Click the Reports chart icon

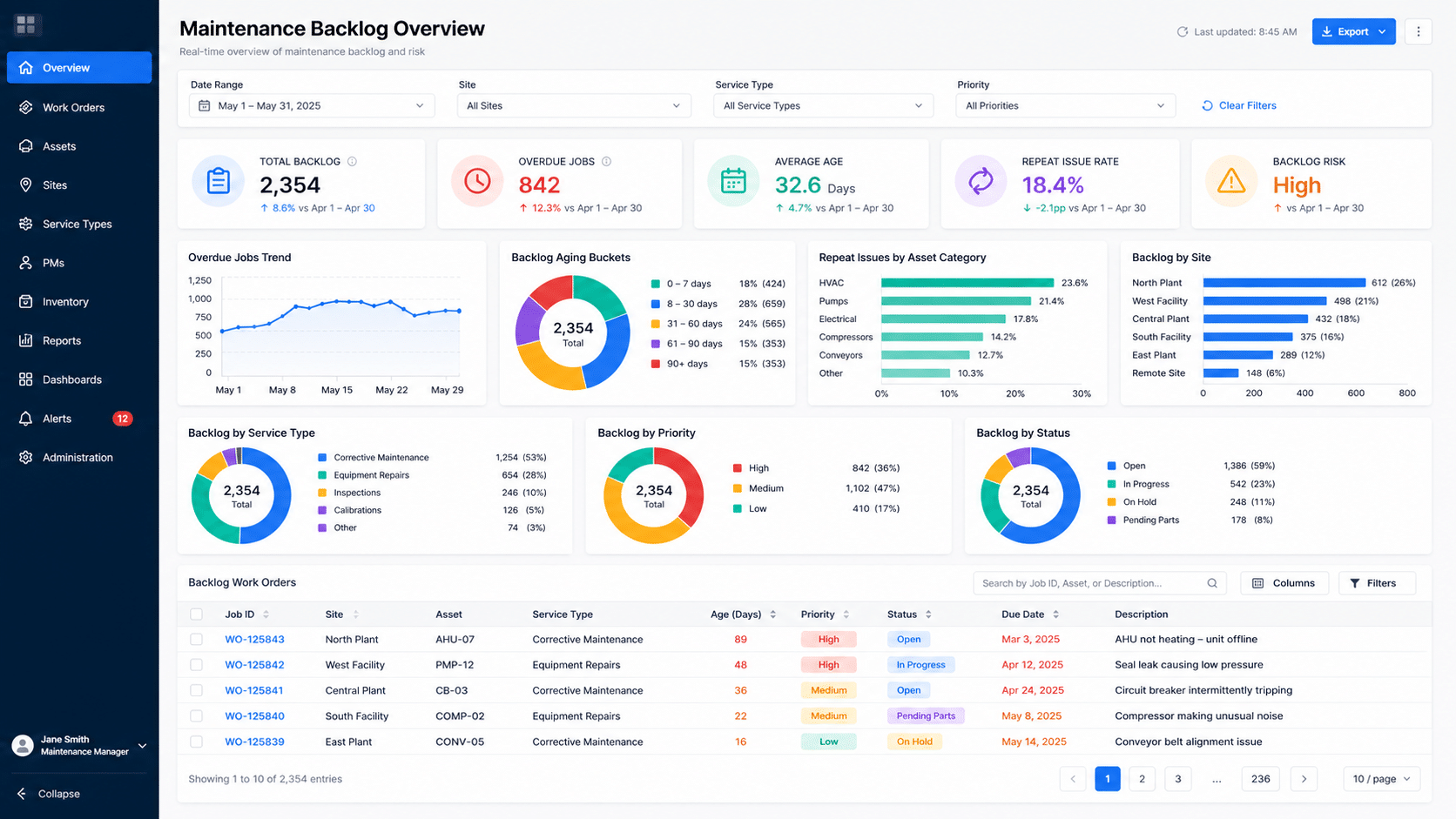point(26,340)
